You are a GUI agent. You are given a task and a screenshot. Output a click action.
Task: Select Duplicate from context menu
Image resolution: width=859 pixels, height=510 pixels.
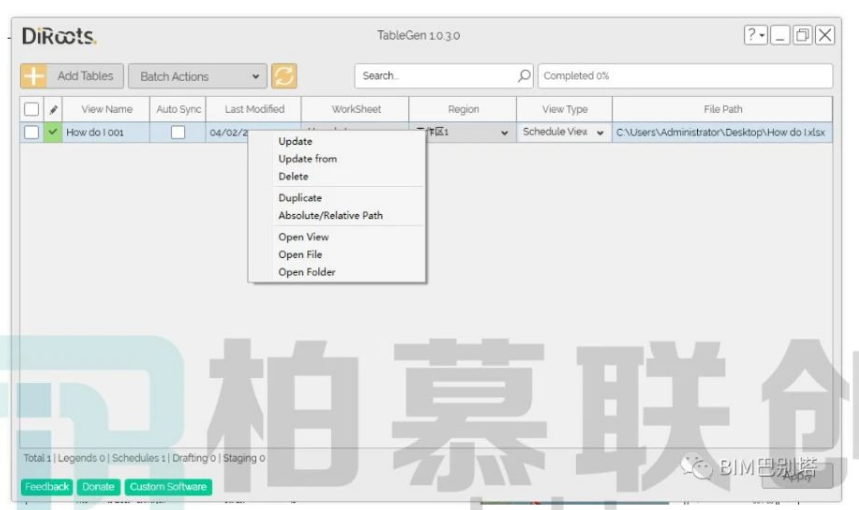pyautogui.click(x=300, y=198)
